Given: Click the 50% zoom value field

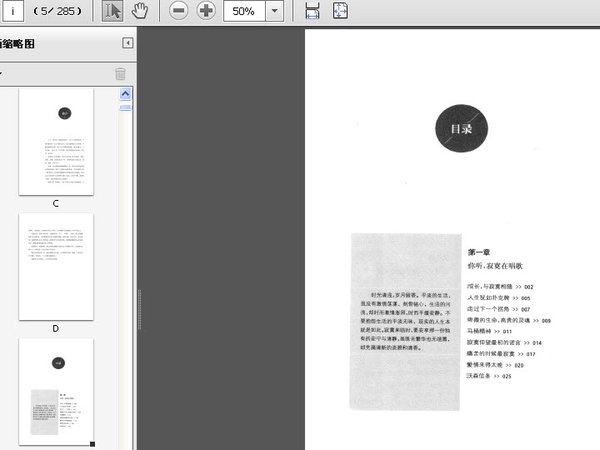Looking at the screenshot, I should pos(244,11).
